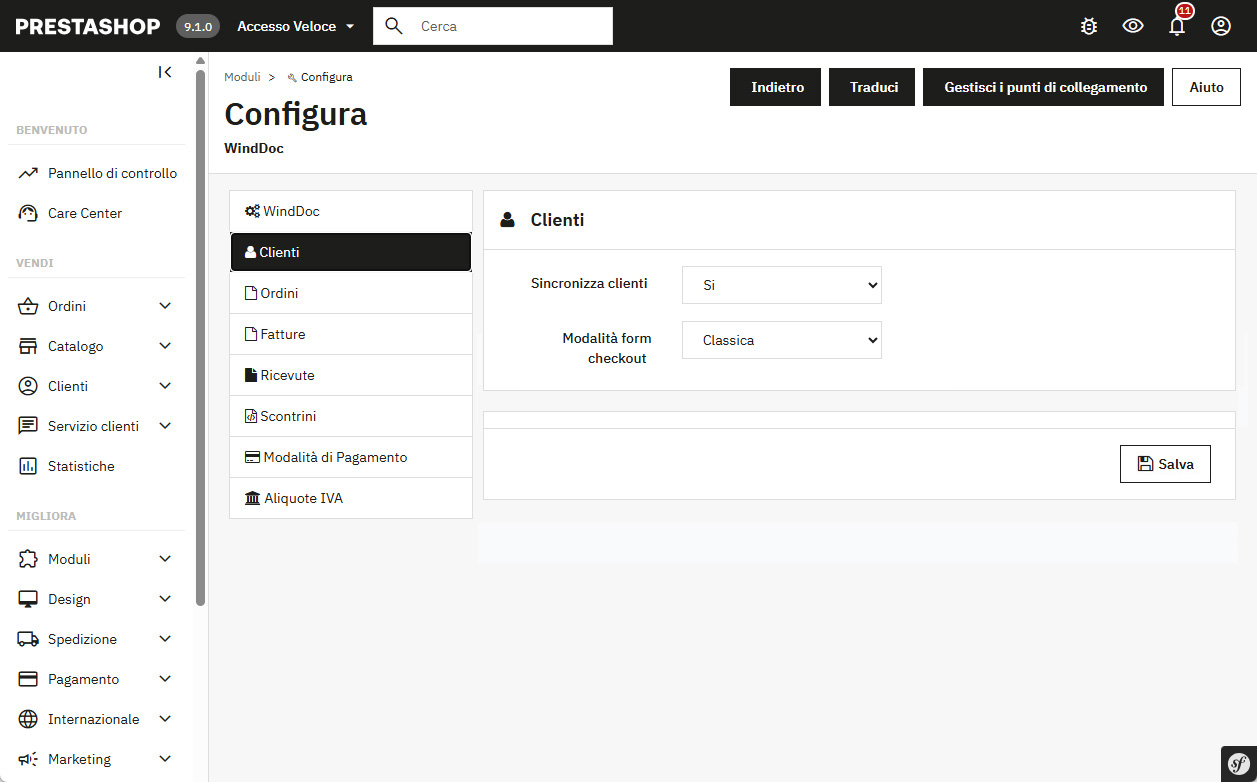Switch to the Ordini module tab
The width and height of the screenshot is (1257, 782).
[x=351, y=293]
